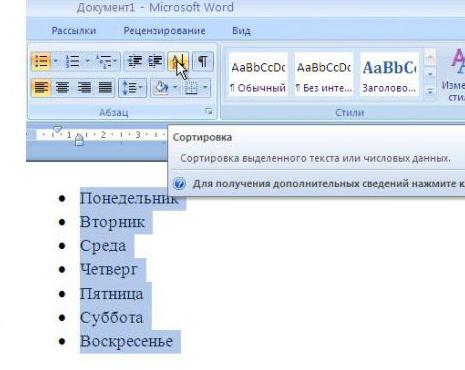Apply bottom border button

[191, 88]
